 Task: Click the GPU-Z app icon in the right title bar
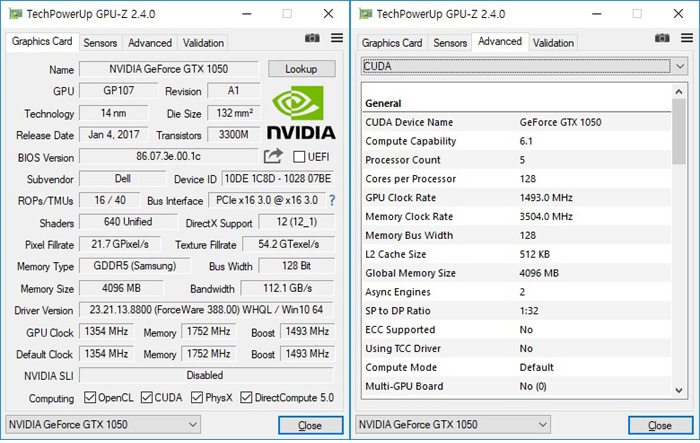[x=366, y=14]
